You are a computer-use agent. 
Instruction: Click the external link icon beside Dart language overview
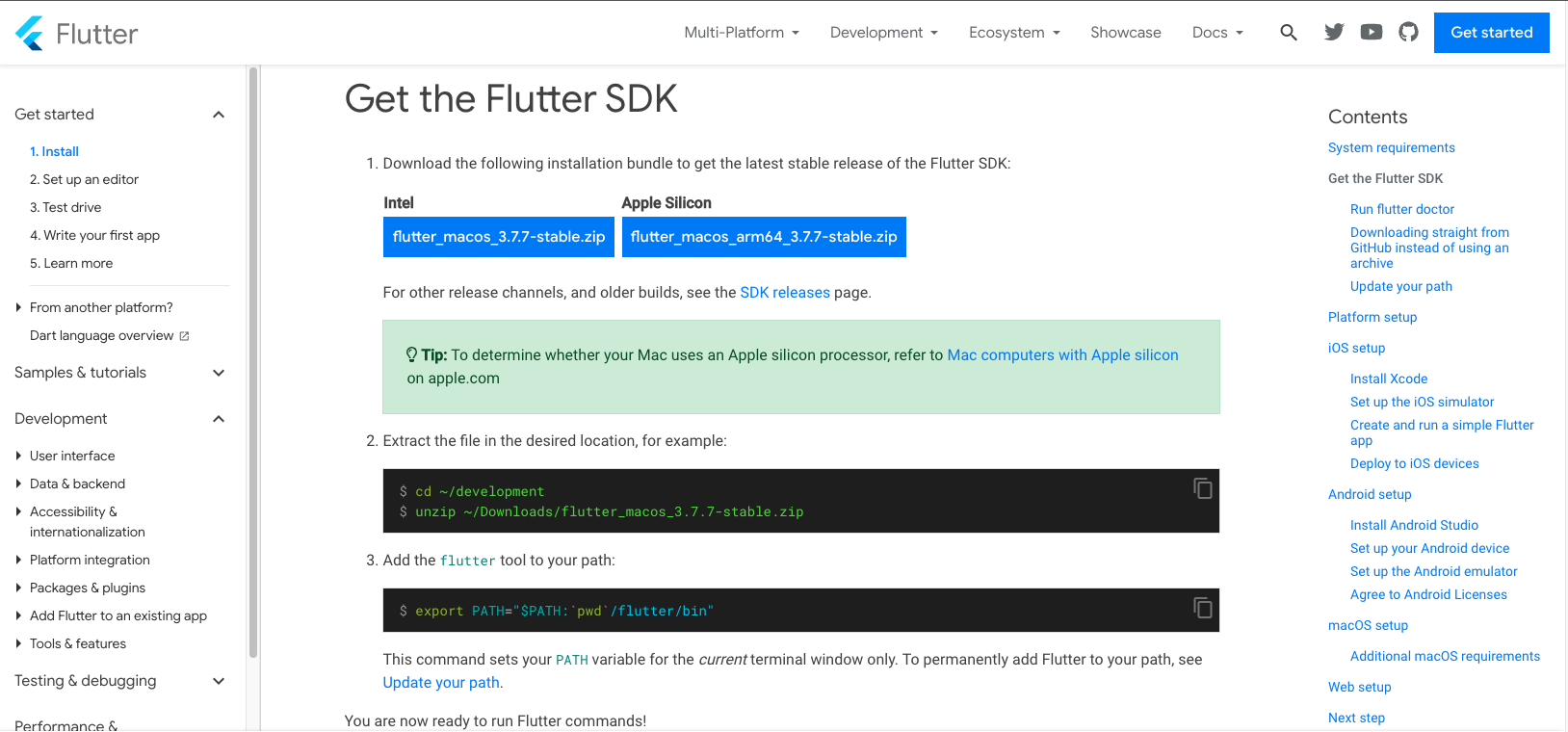coord(184,336)
